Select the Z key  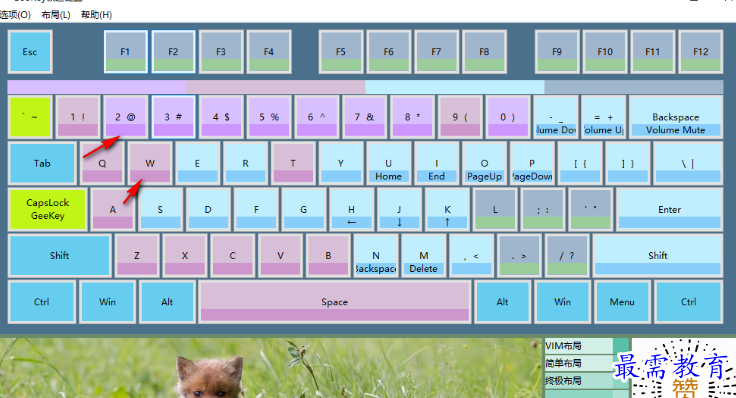click(x=137, y=255)
